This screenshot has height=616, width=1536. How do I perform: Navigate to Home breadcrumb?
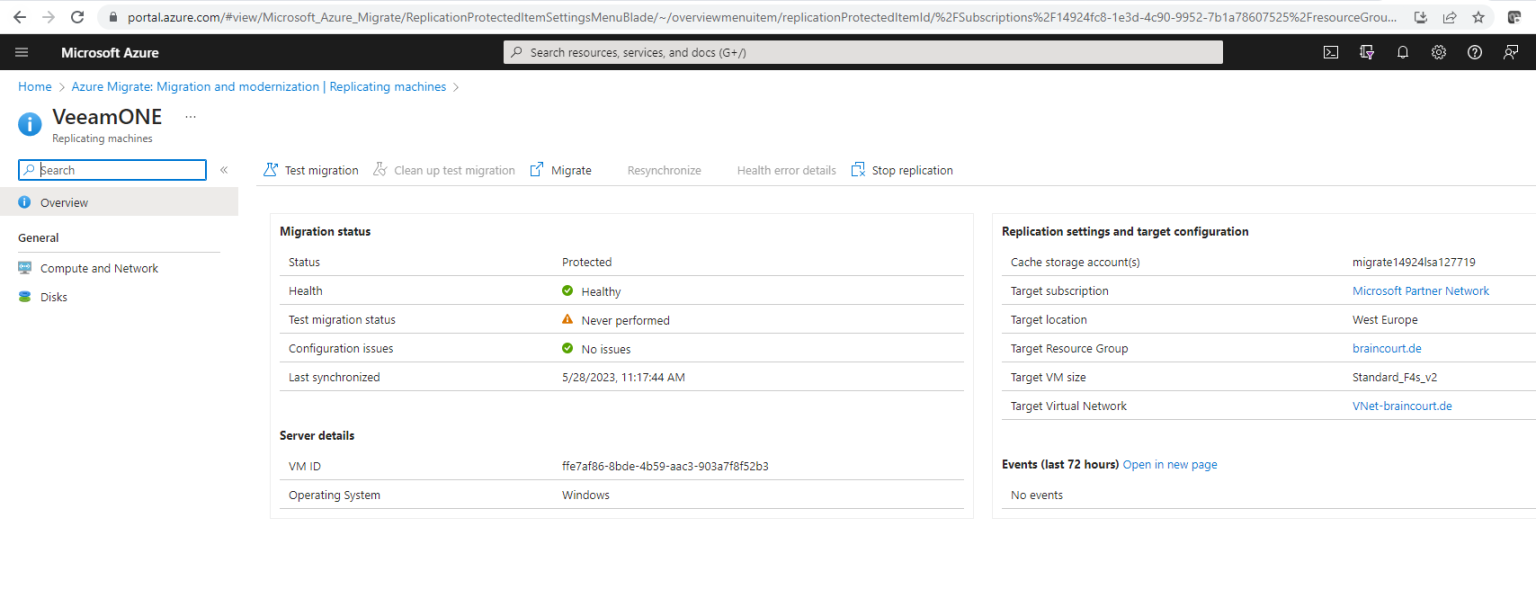tap(34, 86)
